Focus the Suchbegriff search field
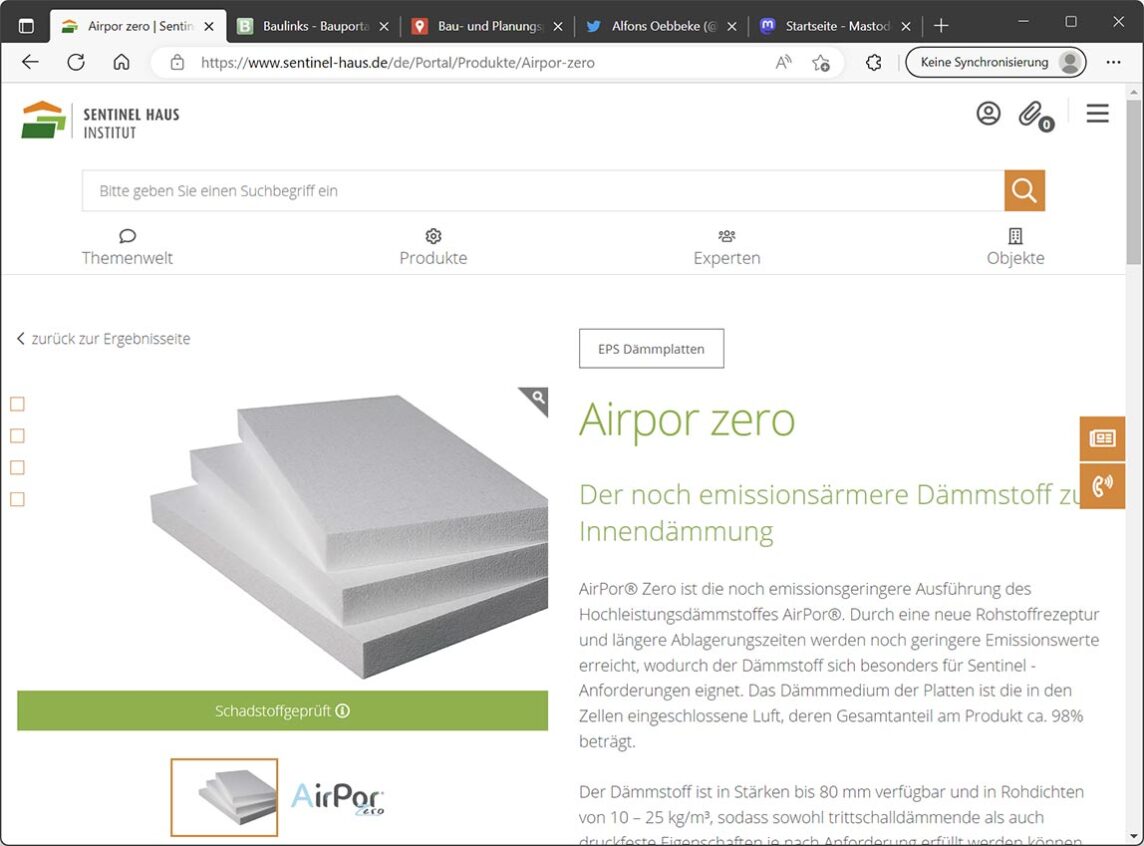The image size is (1144, 846). point(543,190)
